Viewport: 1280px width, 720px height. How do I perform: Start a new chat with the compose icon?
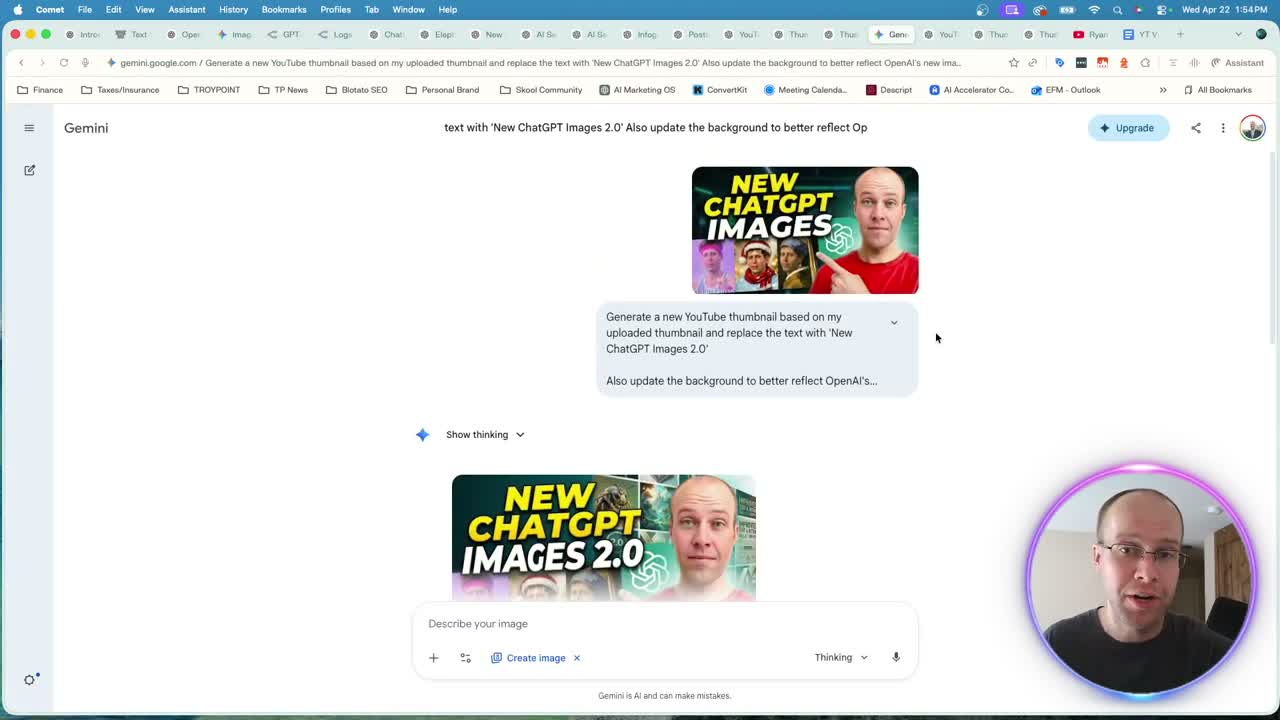(29, 170)
